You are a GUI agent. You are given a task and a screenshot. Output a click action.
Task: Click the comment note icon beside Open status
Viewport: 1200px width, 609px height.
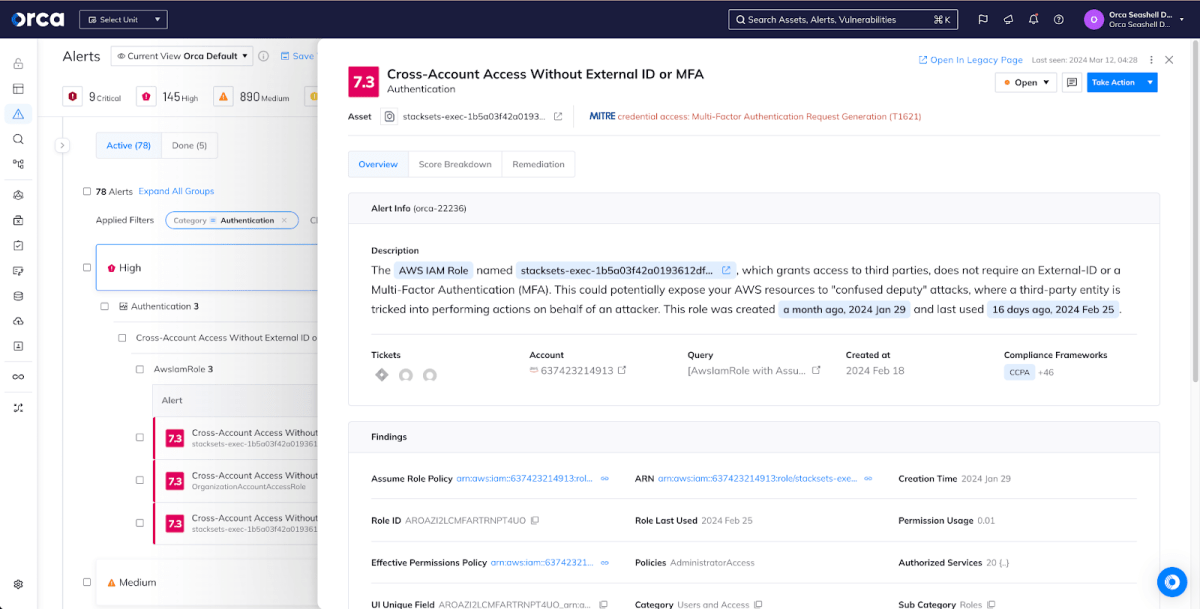[x=1072, y=82]
